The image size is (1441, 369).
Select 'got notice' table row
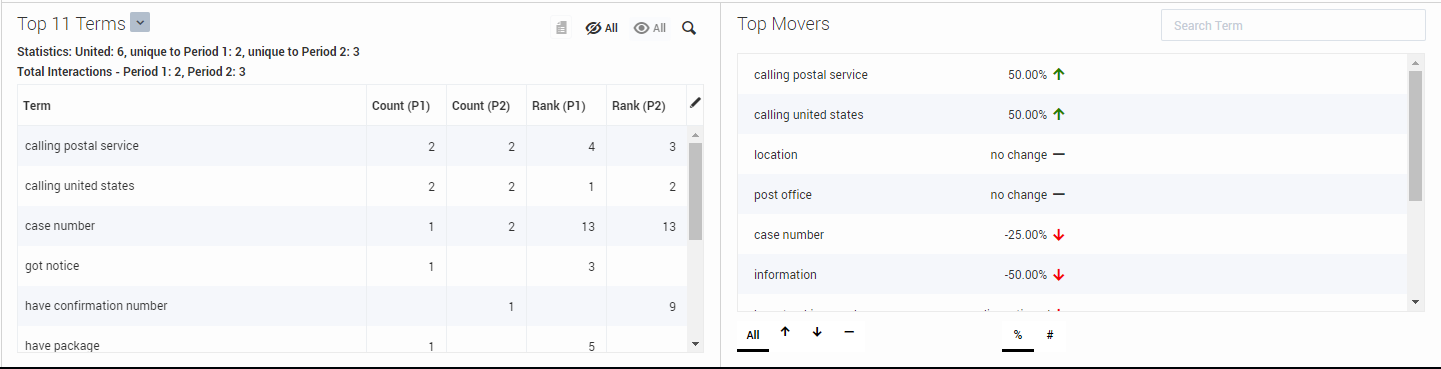pos(352,266)
